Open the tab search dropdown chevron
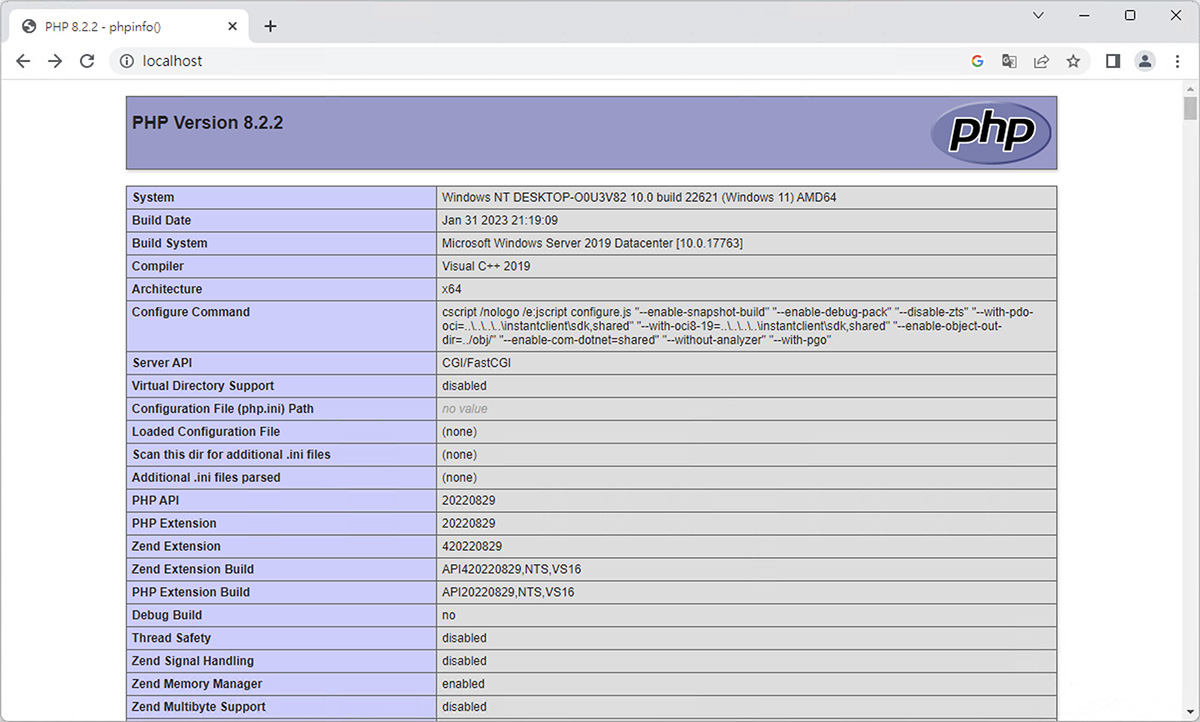The width and height of the screenshot is (1200, 722). (x=1038, y=15)
